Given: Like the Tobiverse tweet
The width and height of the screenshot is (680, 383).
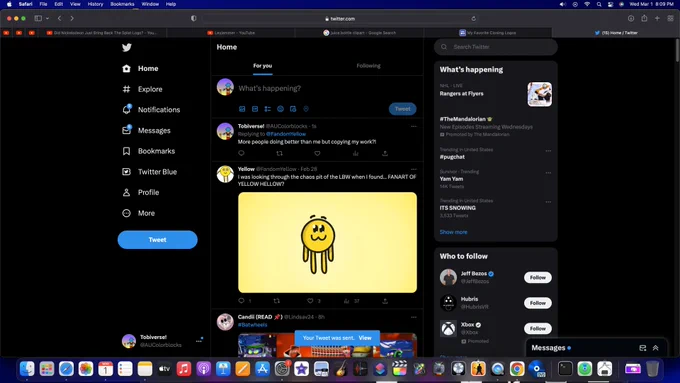Looking at the screenshot, I should (x=317, y=153).
